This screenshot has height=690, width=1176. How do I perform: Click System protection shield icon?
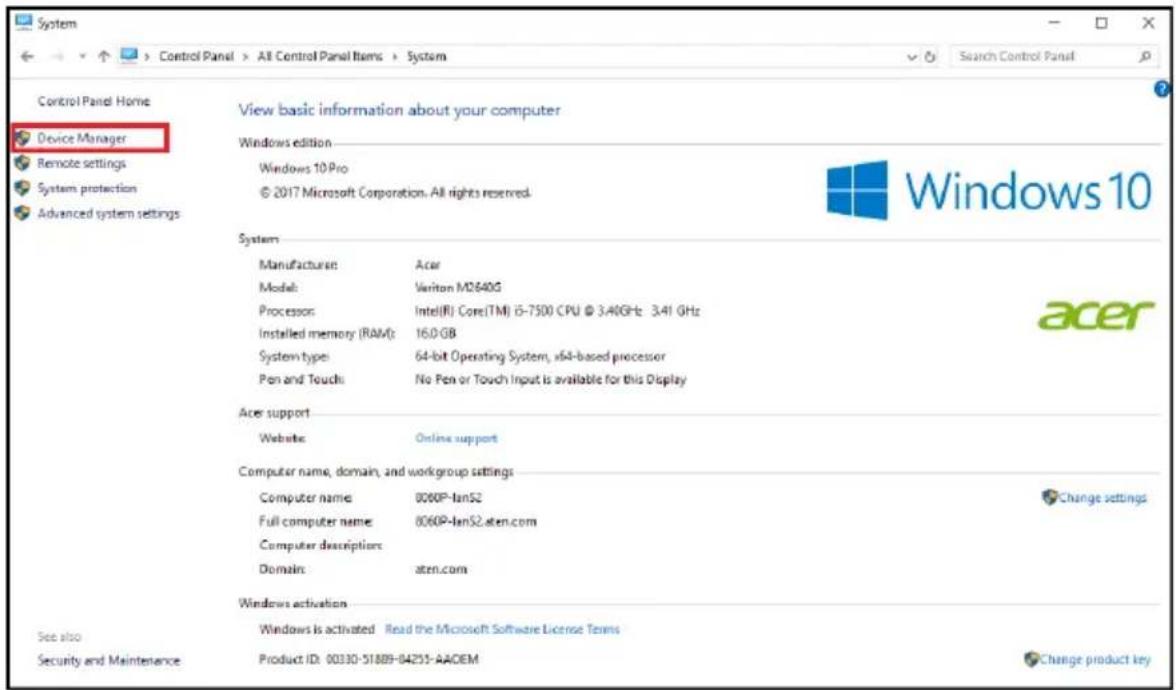pyautogui.click(x=22, y=188)
